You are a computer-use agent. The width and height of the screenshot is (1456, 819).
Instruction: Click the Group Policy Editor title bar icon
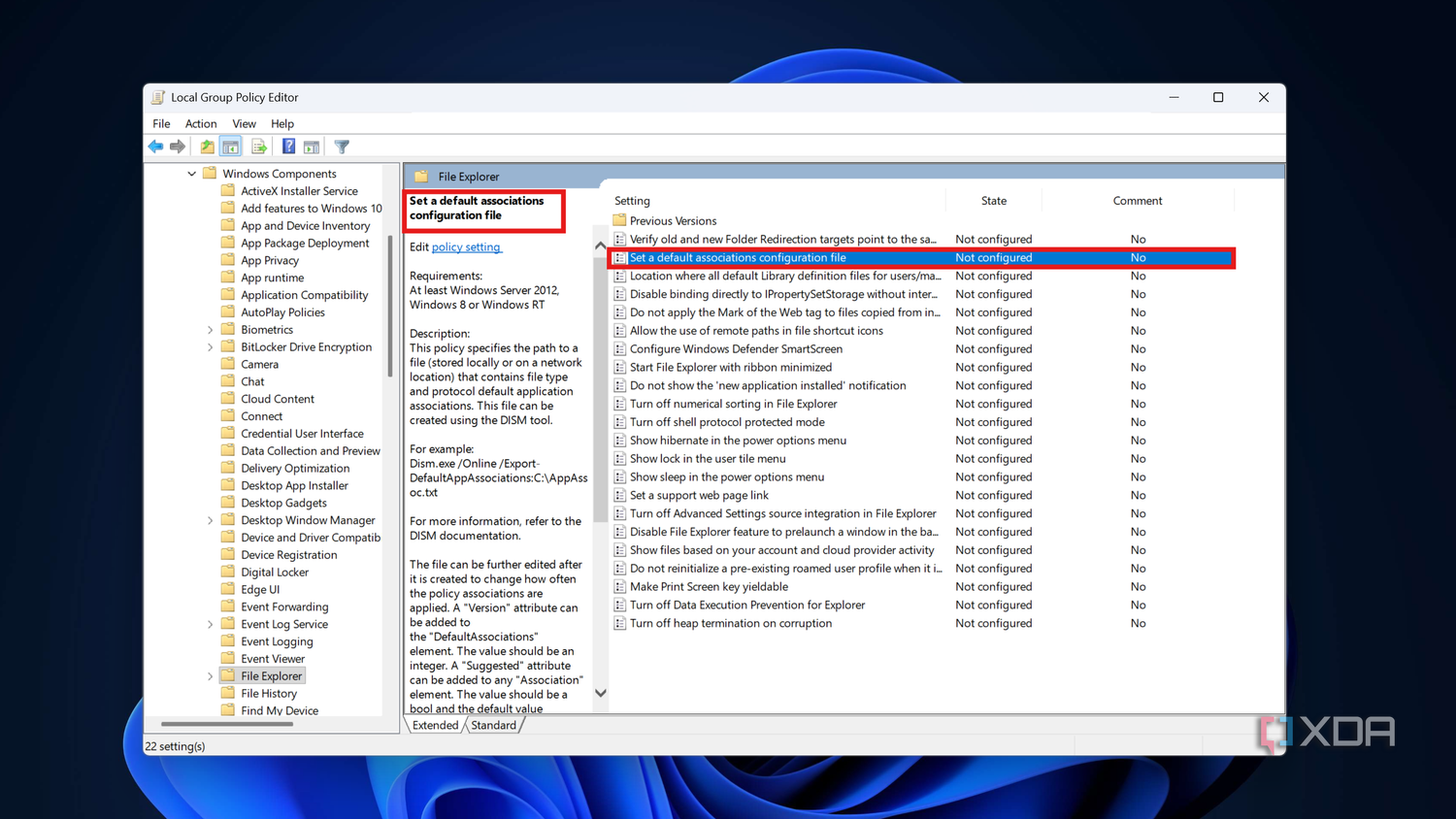click(158, 97)
